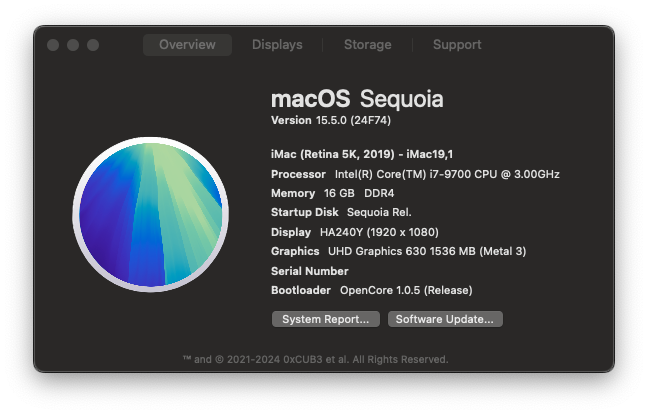Click the Memory 16 GB DDR4 line
648x414 pixels.
pos(333,193)
